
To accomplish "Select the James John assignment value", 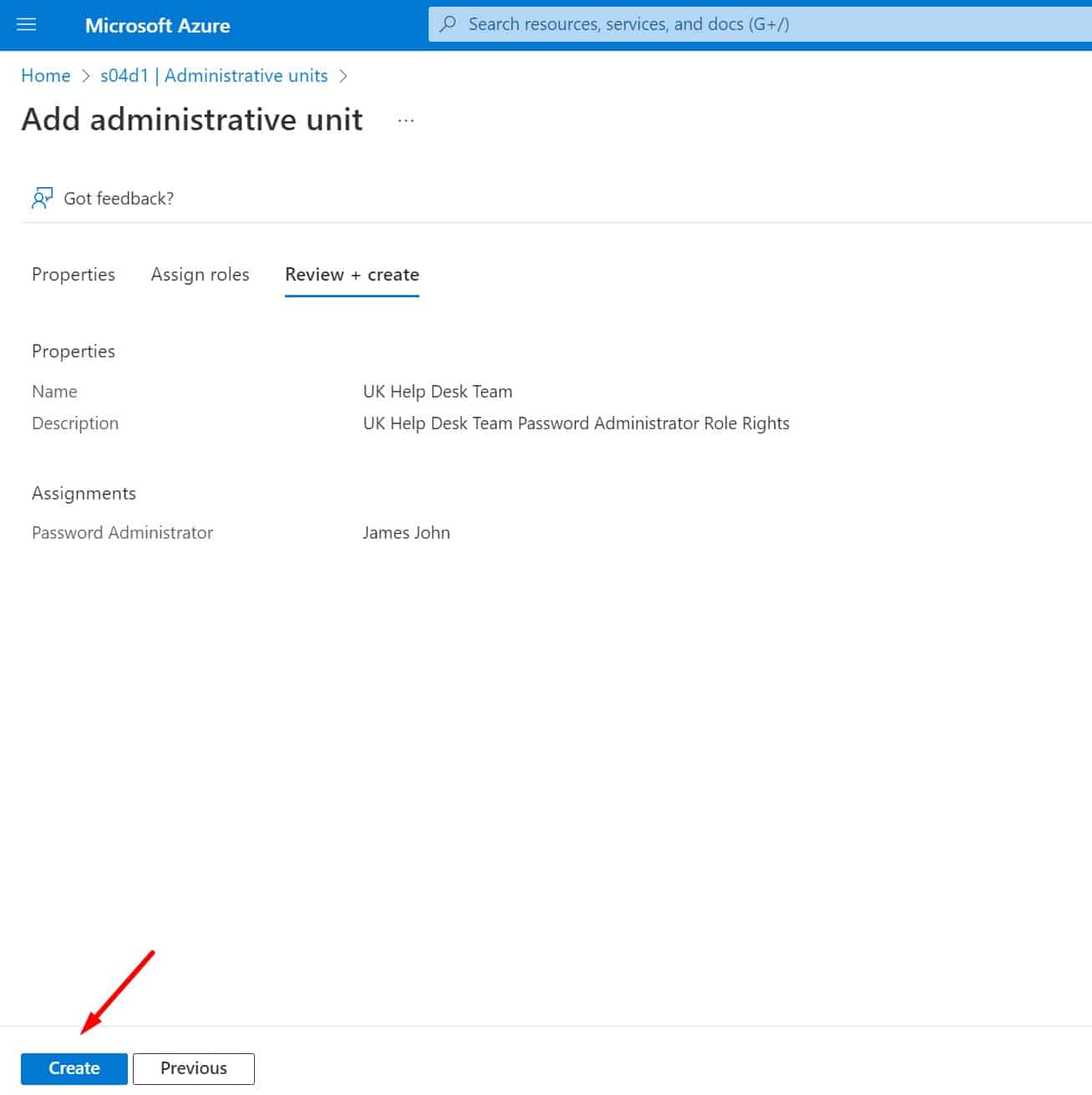I will (x=407, y=532).
